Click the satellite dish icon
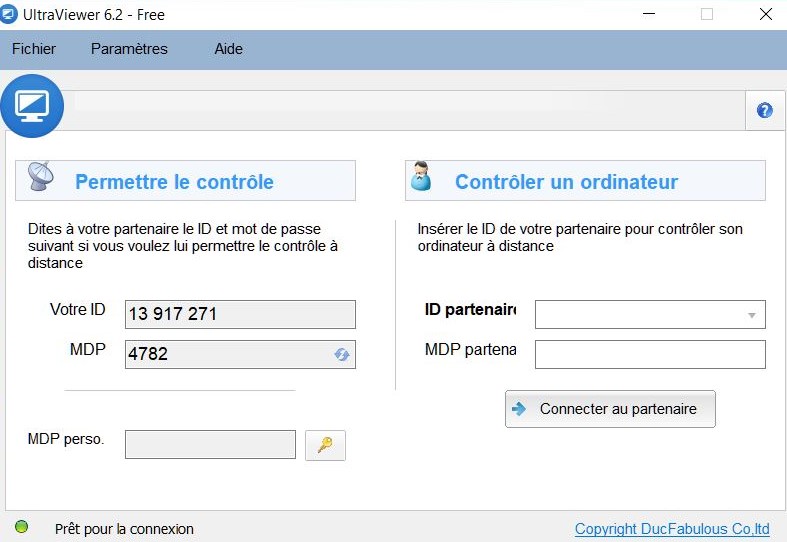 (41, 177)
